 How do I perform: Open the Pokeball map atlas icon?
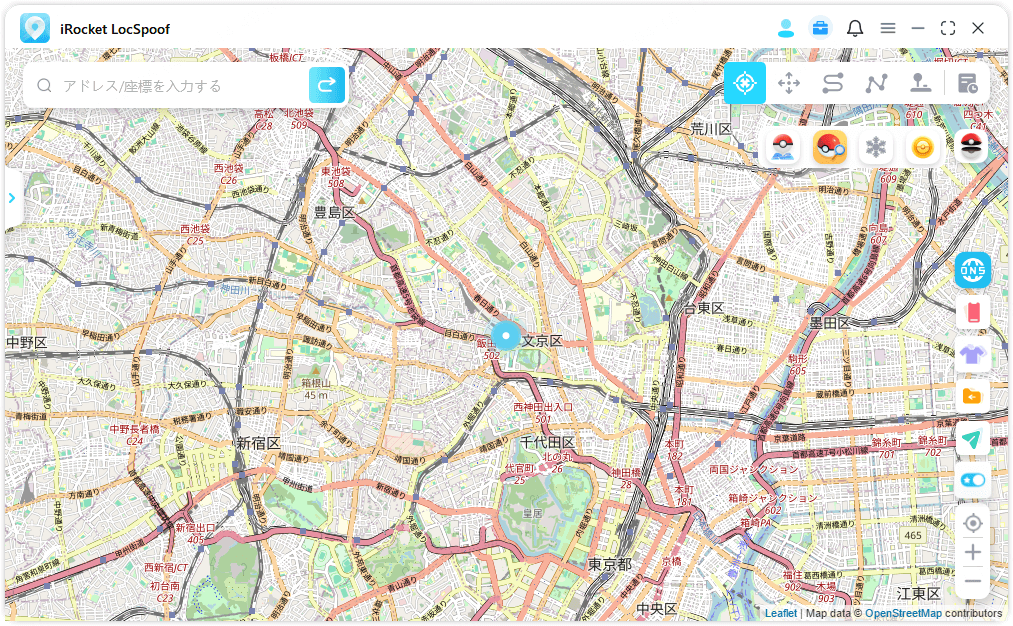pyautogui.click(x=783, y=148)
